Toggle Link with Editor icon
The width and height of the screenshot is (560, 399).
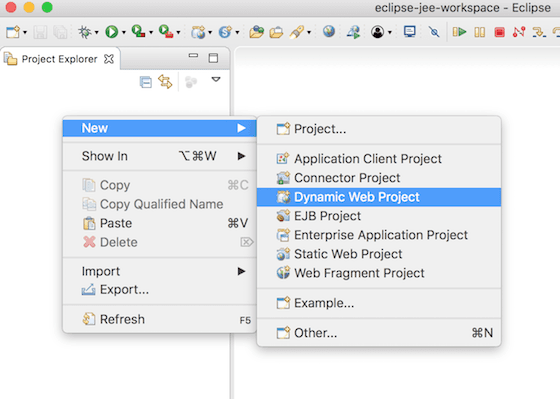point(165,82)
